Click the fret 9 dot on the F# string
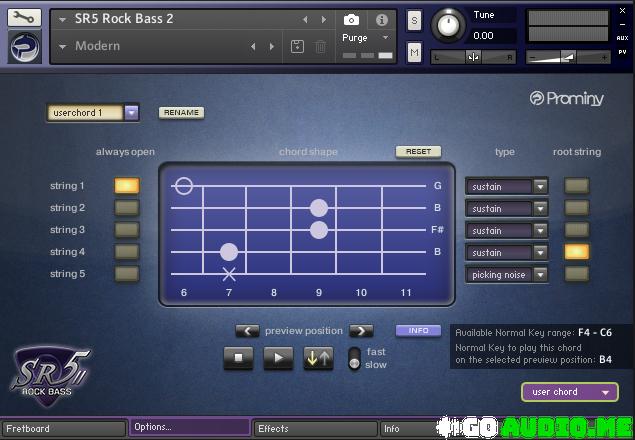This screenshot has height=440, width=635. click(x=319, y=230)
